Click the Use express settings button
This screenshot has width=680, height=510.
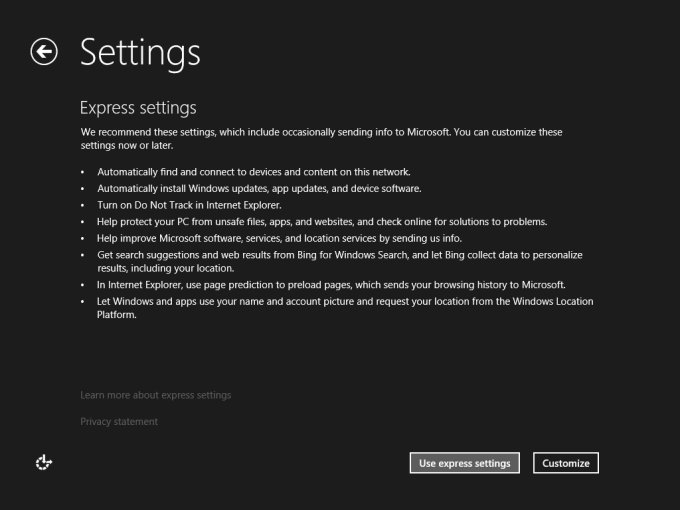[x=465, y=463]
